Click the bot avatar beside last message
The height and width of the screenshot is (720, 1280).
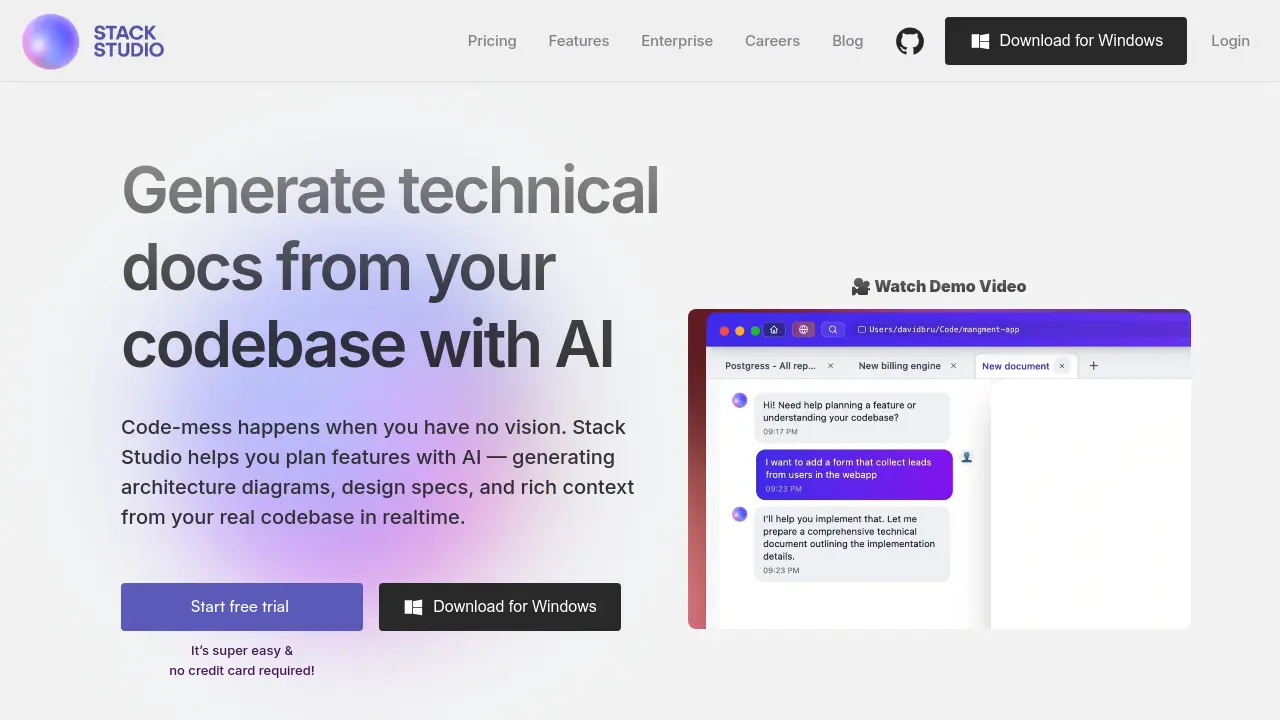point(740,514)
